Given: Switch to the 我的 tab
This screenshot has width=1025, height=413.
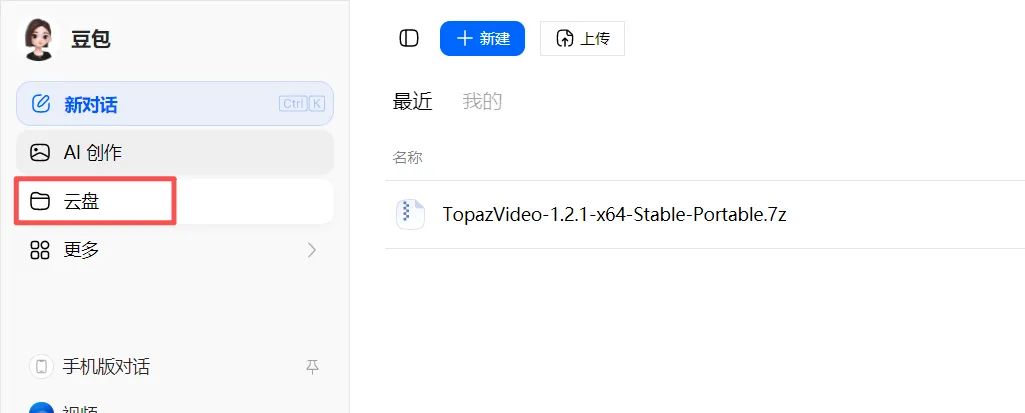Looking at the screenshot, I should click(x=482, y=101).
